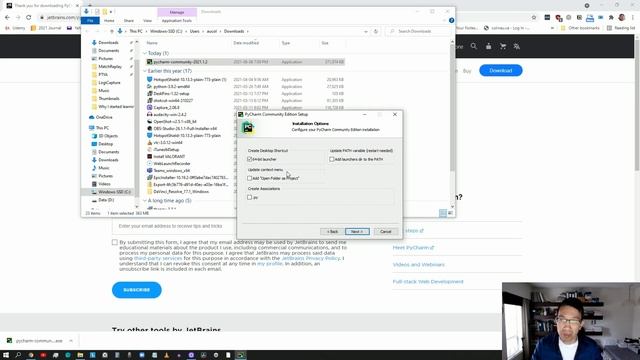The height and width of the screenshot is (360, 640).
Task: Open the shopping cart on JetBrains site
Action: (503, 46)
